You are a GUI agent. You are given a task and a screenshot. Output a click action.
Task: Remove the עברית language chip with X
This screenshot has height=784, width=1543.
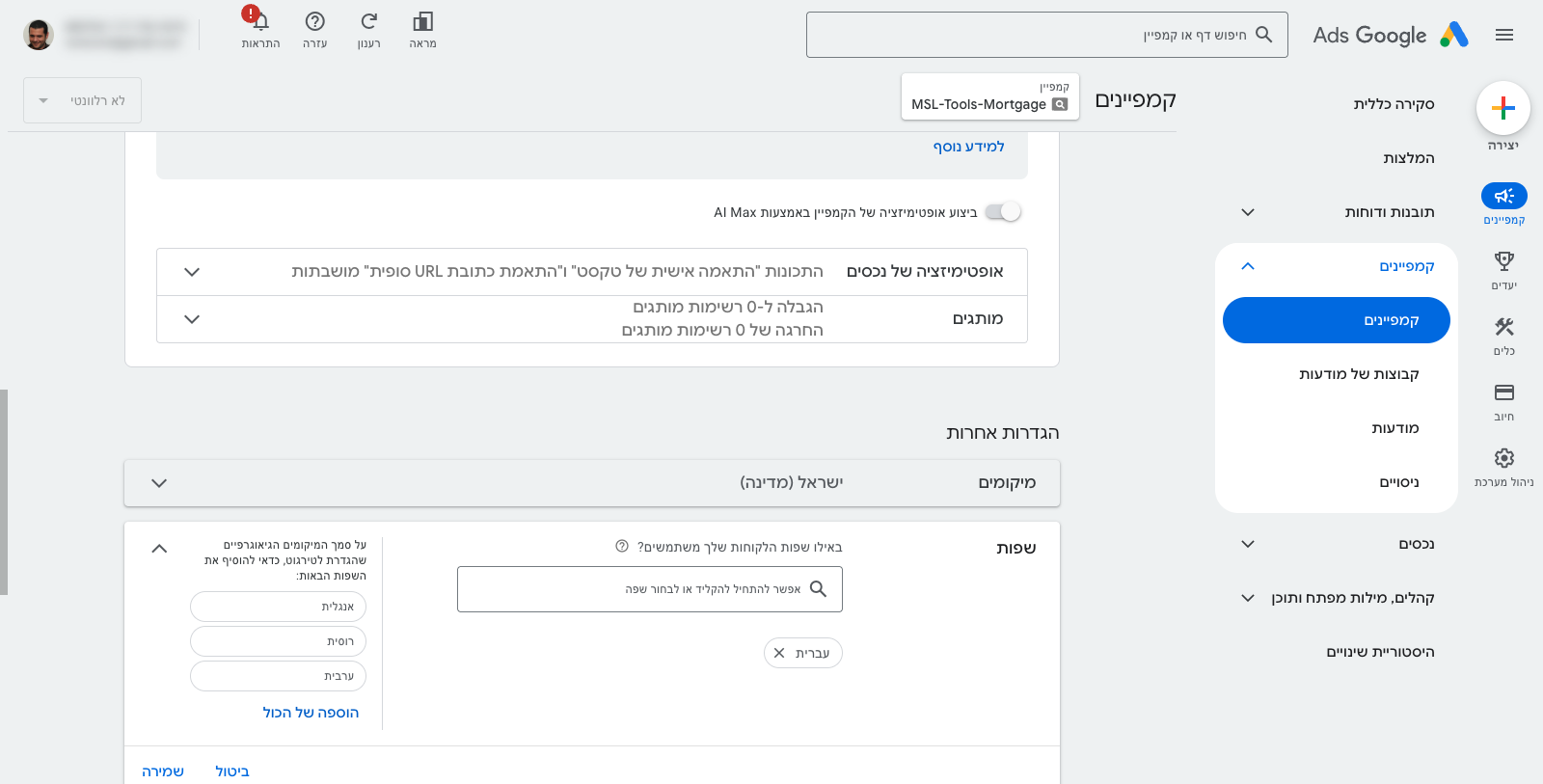tap(779, 653)
